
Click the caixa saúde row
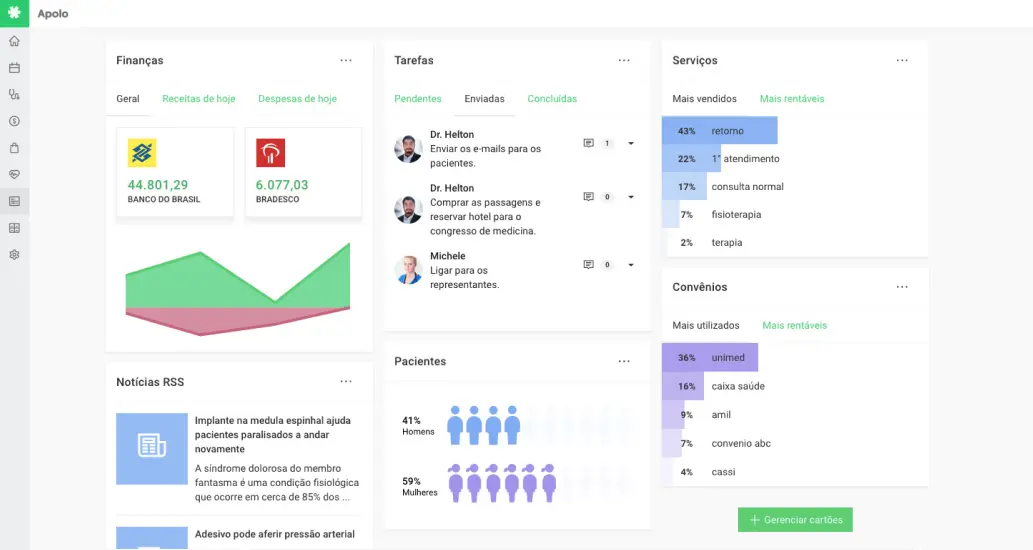795,386
